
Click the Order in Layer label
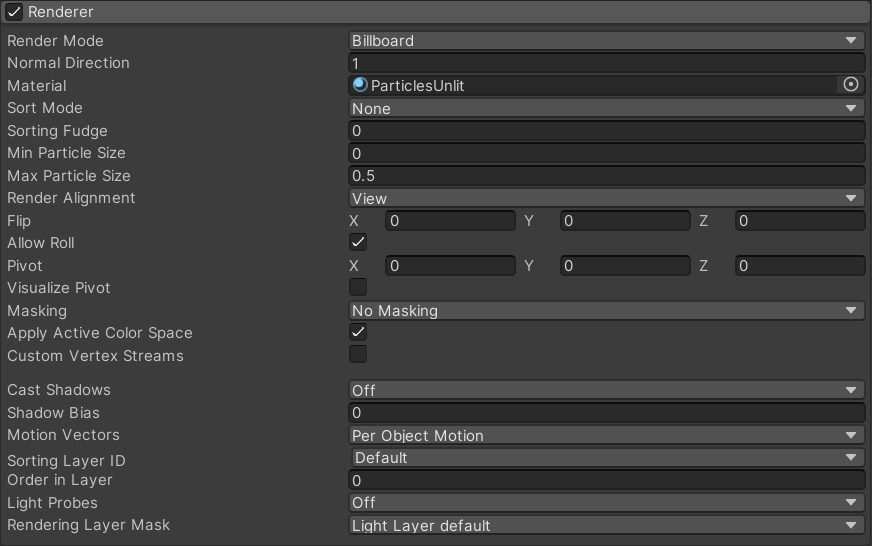(x=60, y=480)
